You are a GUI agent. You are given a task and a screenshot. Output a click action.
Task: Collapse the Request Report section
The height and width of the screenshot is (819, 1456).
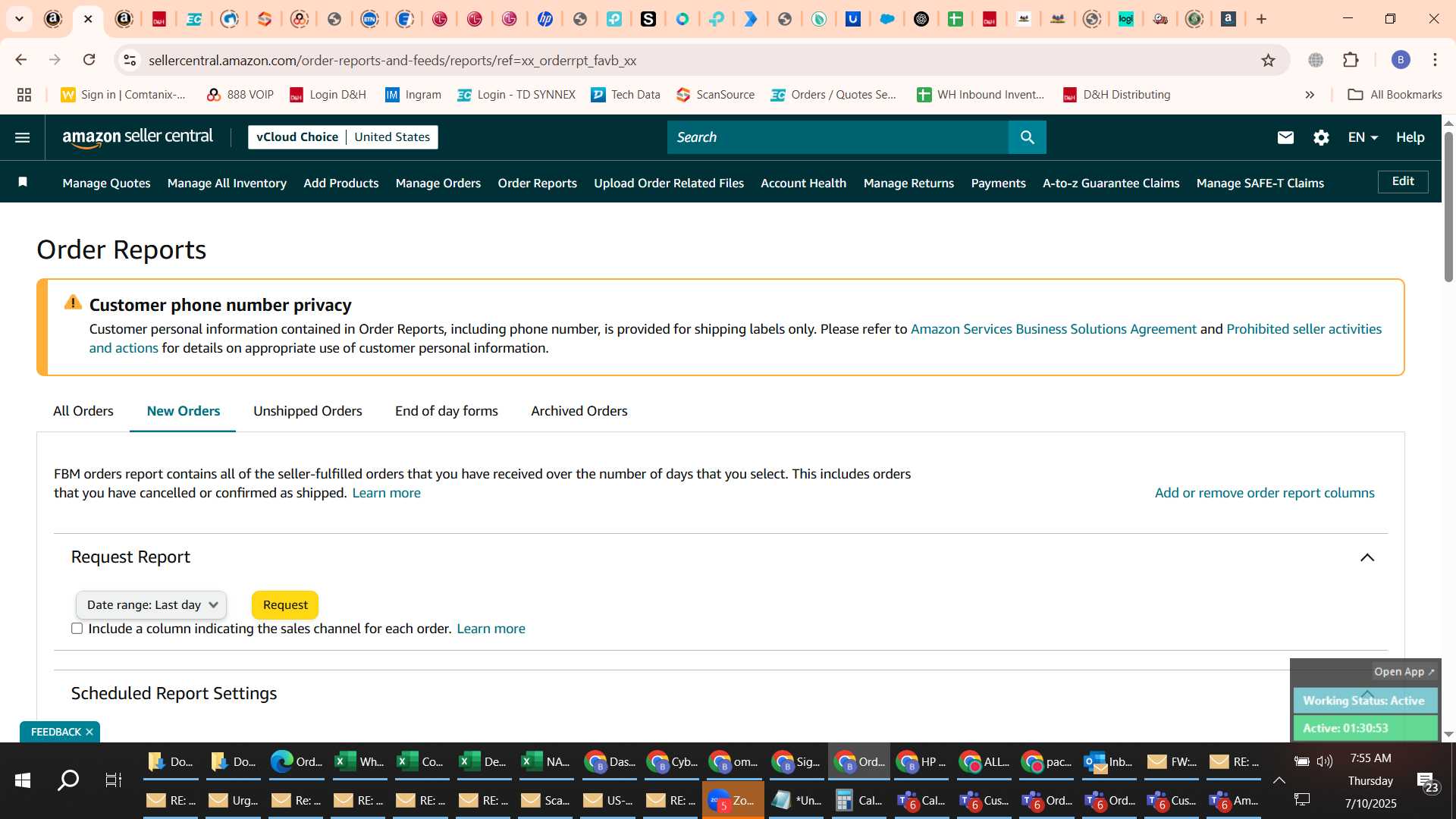(x=1367, y=557)
